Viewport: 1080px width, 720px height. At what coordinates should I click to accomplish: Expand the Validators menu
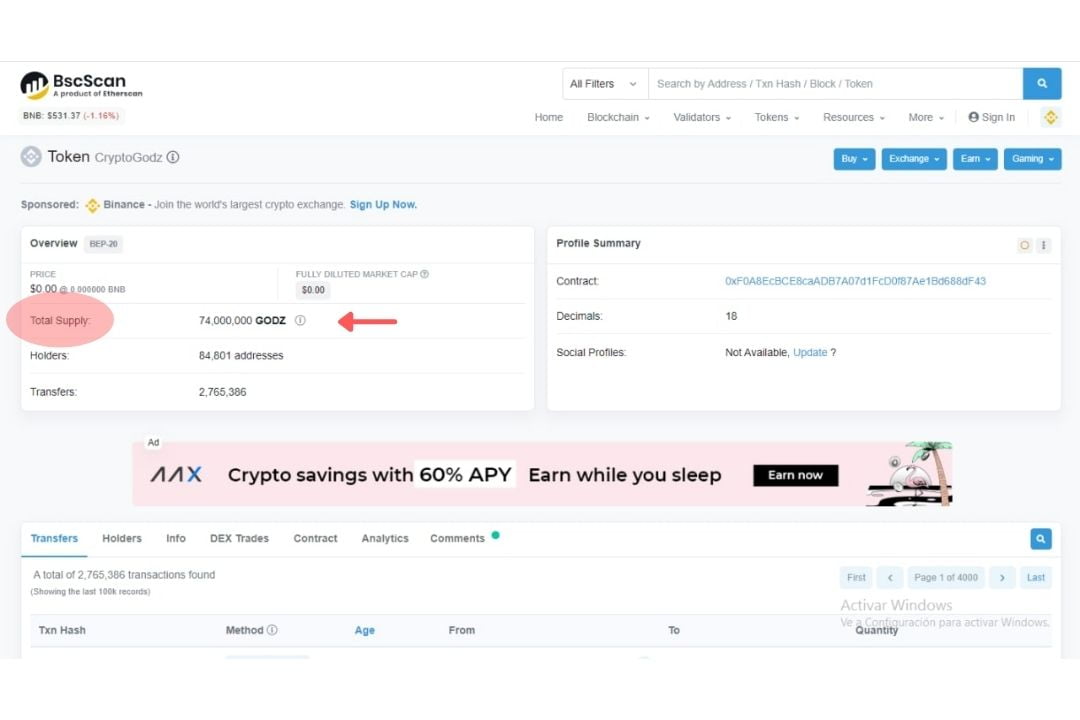(702, 117)
